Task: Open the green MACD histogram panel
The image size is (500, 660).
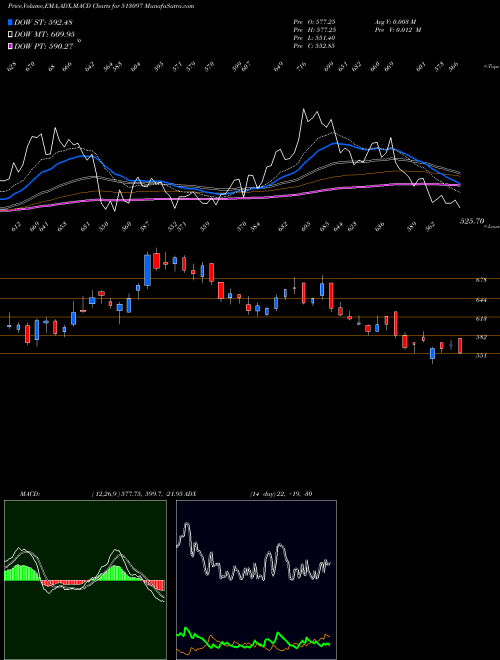Action: 85,580
